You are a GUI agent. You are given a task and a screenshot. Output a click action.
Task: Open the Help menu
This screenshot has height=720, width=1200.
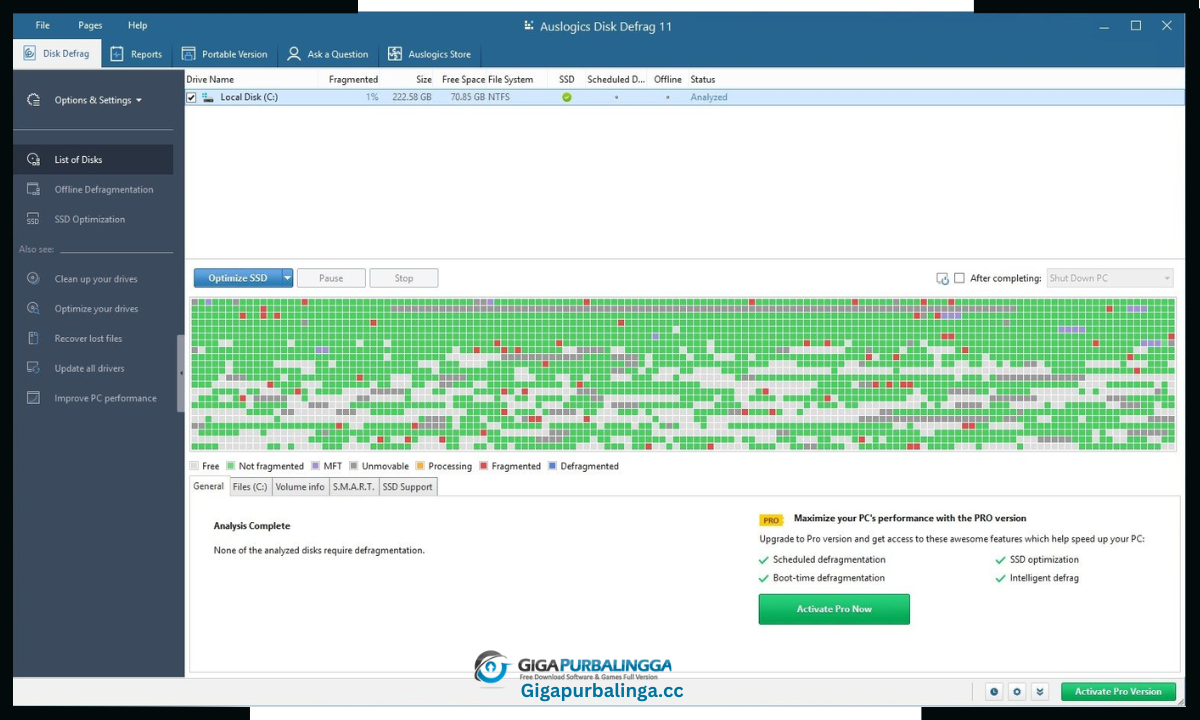pos(138,25)
